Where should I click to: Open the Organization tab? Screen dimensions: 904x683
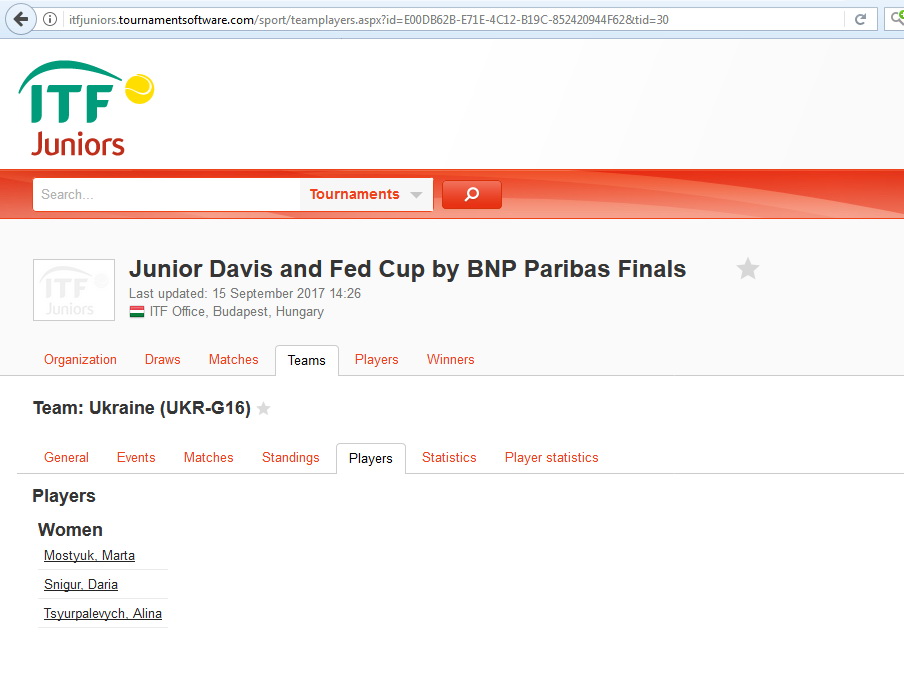coord(80,360)
